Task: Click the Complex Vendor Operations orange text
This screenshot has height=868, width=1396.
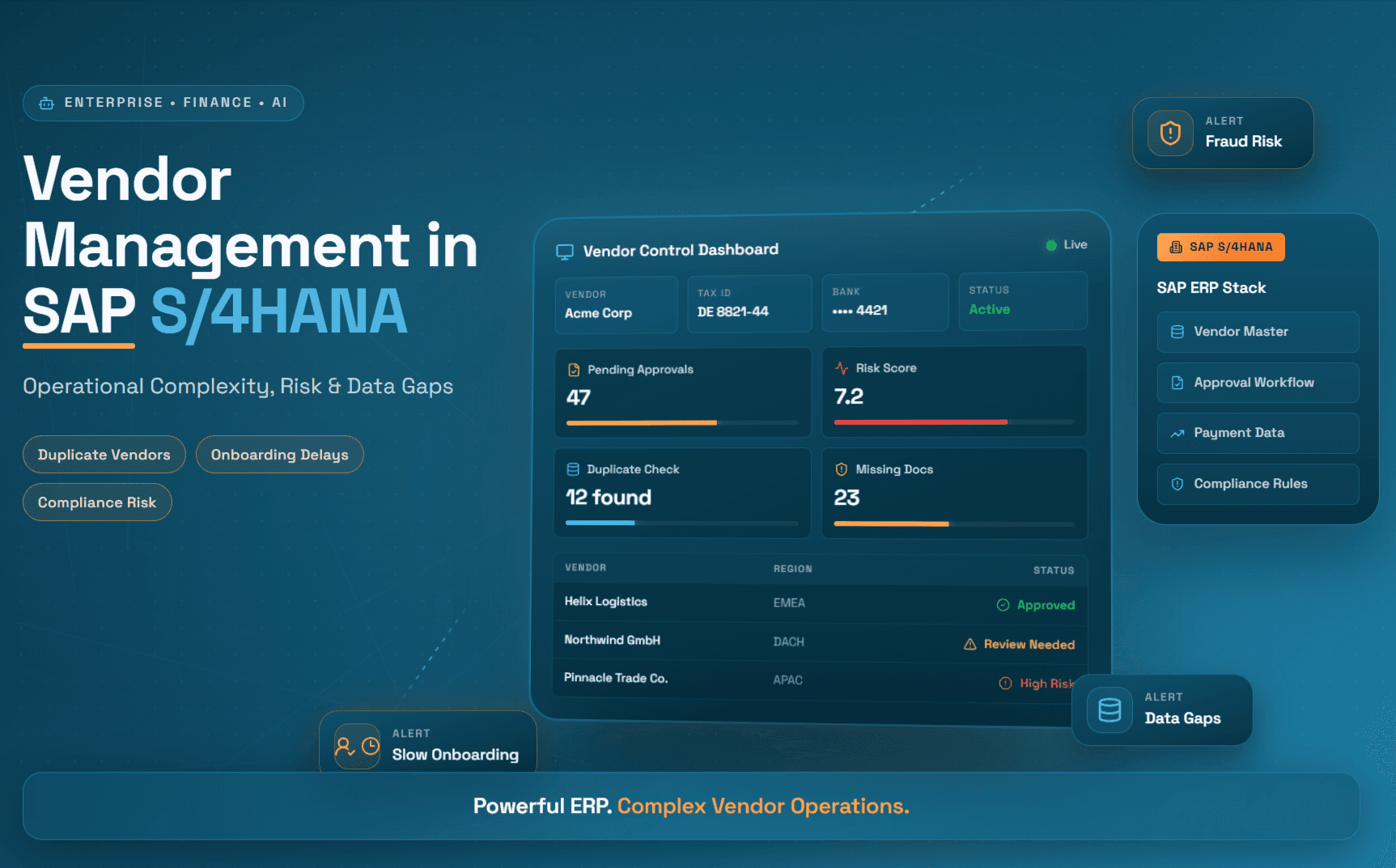Action: (763, 807)
